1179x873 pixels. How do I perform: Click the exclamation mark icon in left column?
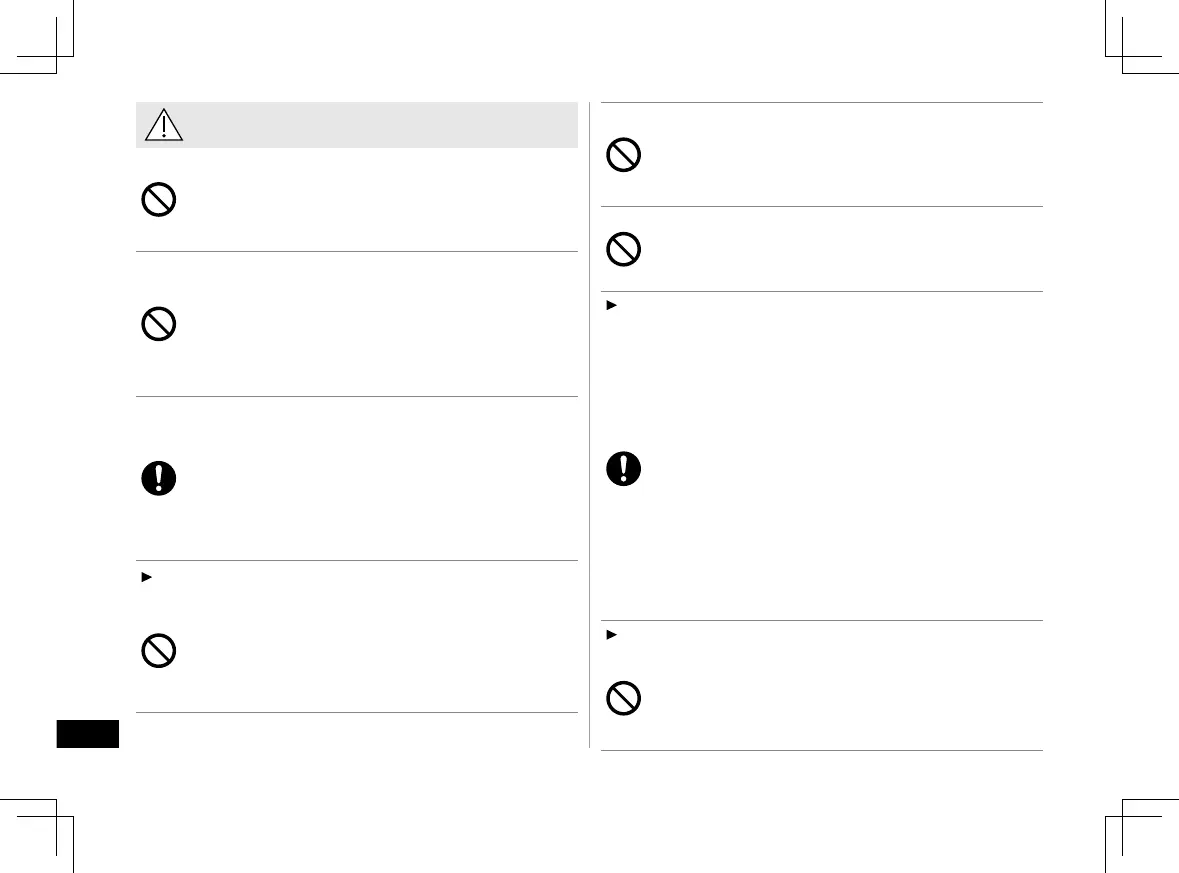[x=159, y=478]
